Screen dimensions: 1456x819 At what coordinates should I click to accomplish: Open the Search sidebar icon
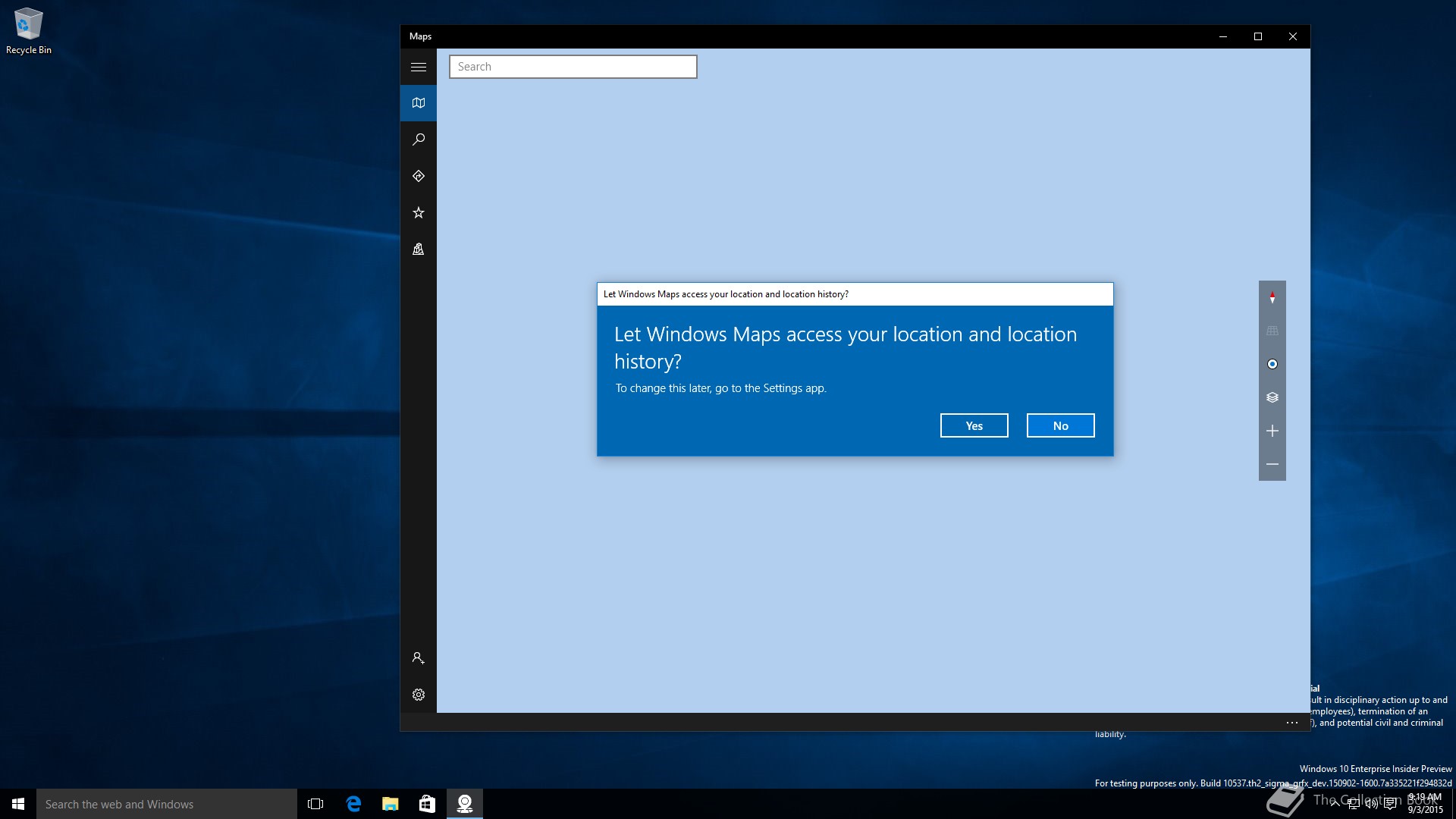(x=418, y=140)
